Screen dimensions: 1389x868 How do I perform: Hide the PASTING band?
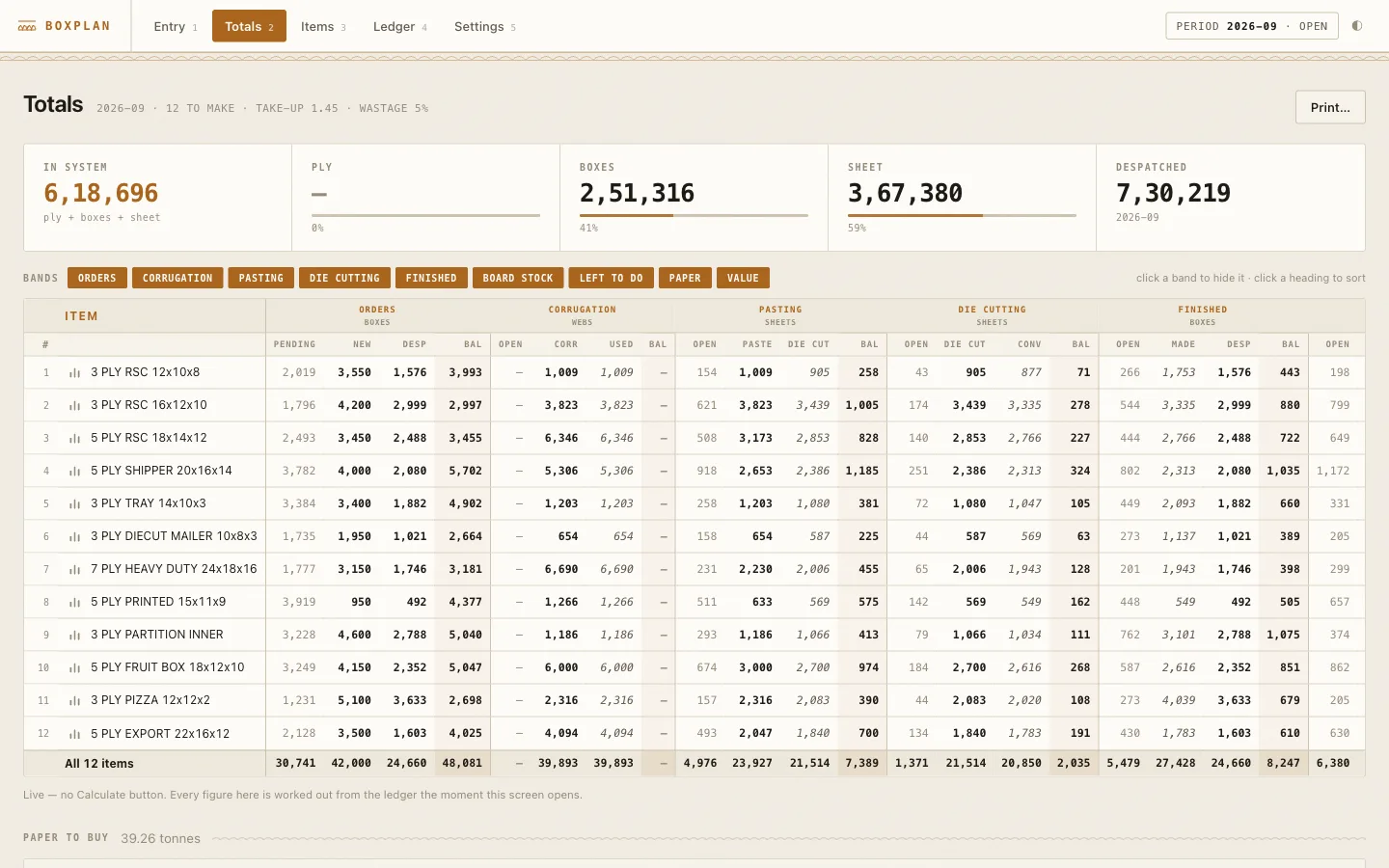tap(261, 278)
